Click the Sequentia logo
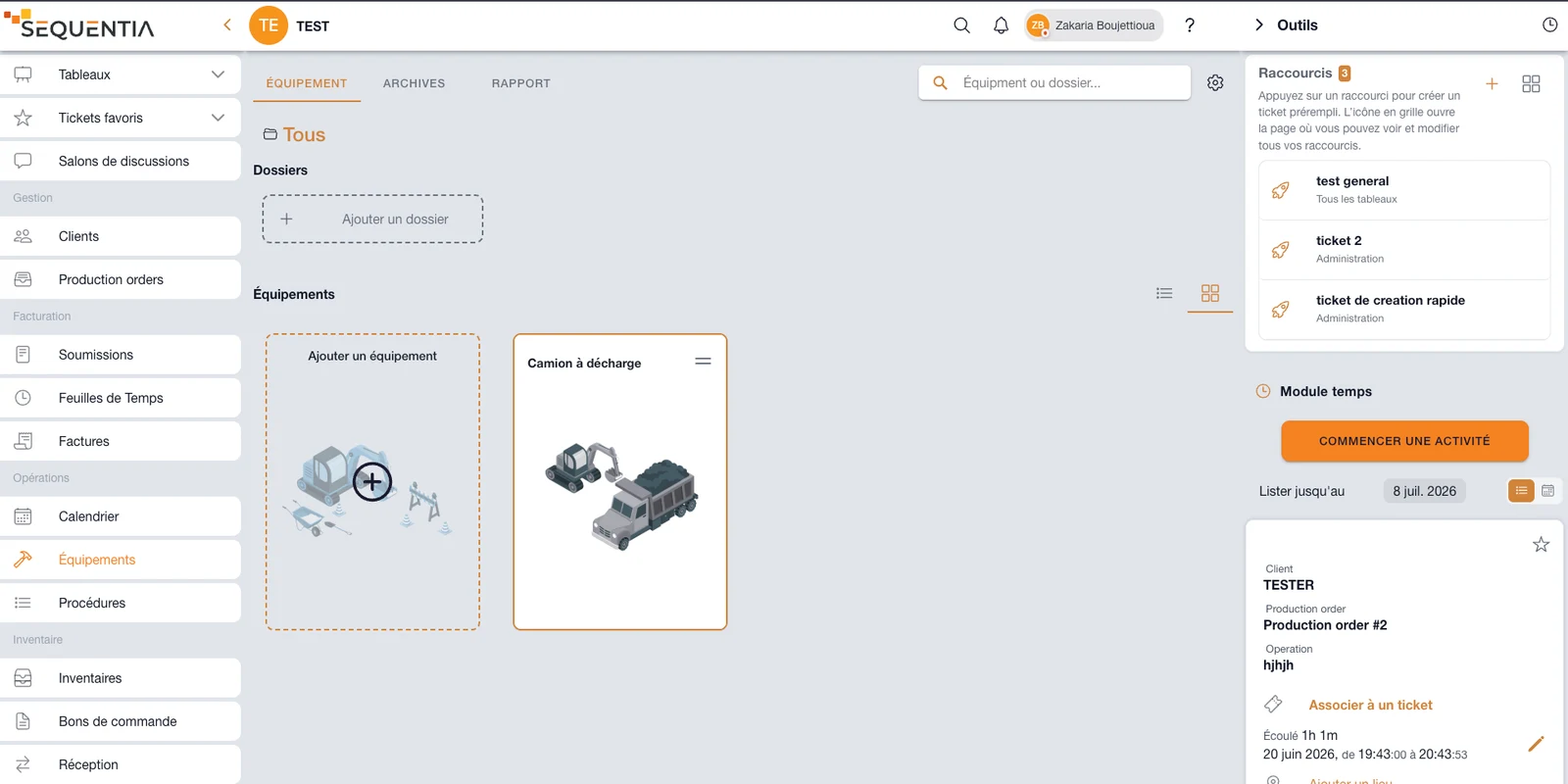This screenshot has height=784, width=1568. tap(78, 25)
